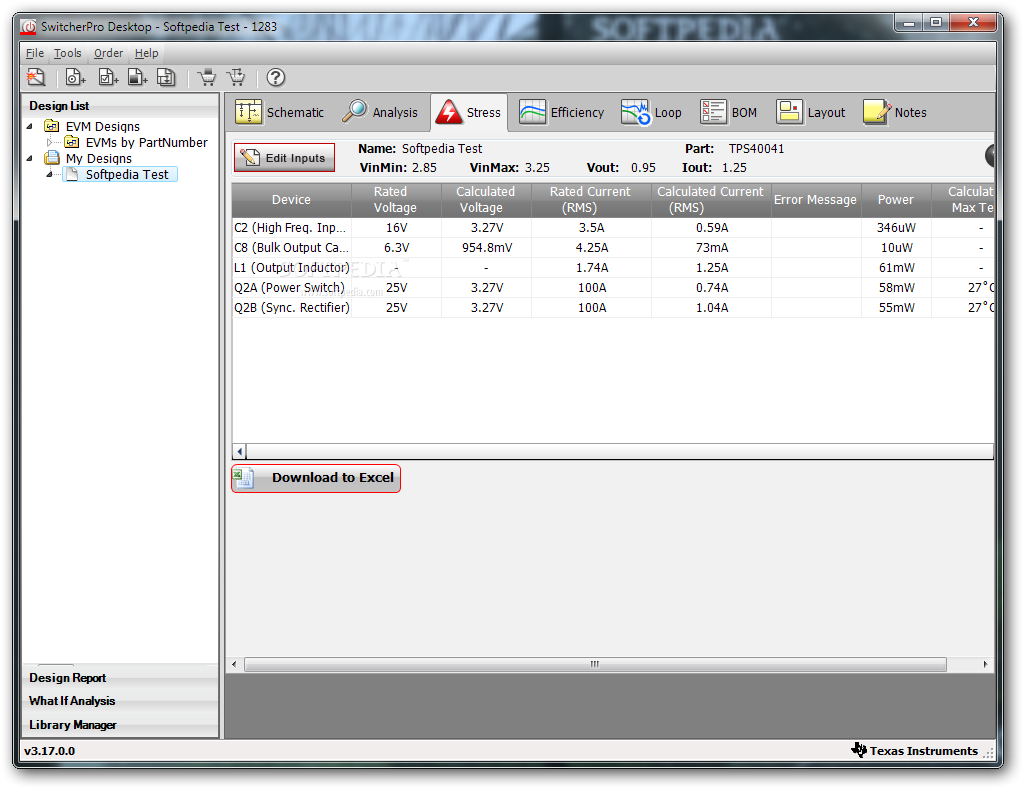
Task: Expand the Library Manager panel
Action: pyautogui.click(x=120, y=724)
